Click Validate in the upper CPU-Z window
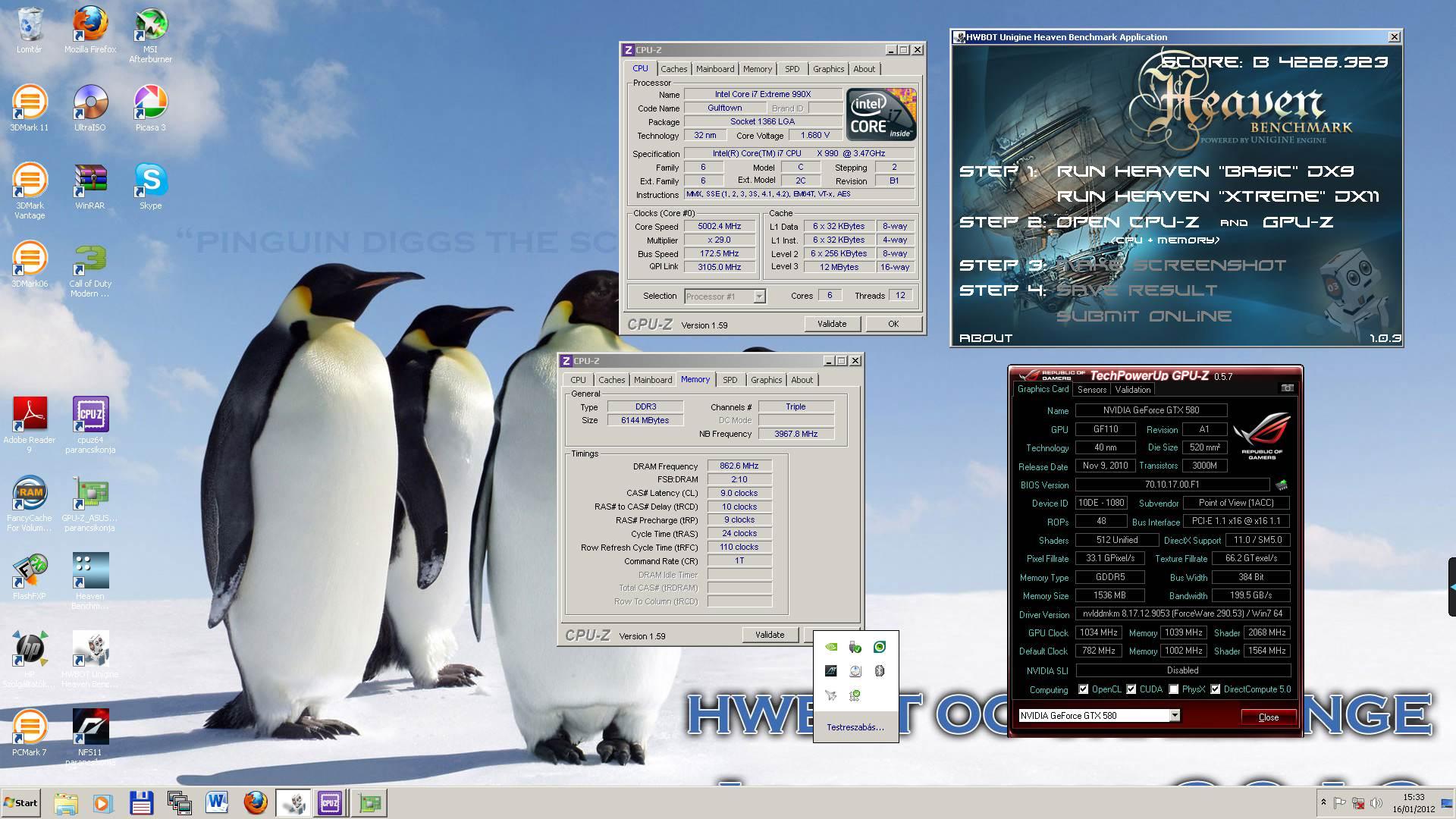The height and width of the screenshot is (819, 1456). [x=832, y=324]
